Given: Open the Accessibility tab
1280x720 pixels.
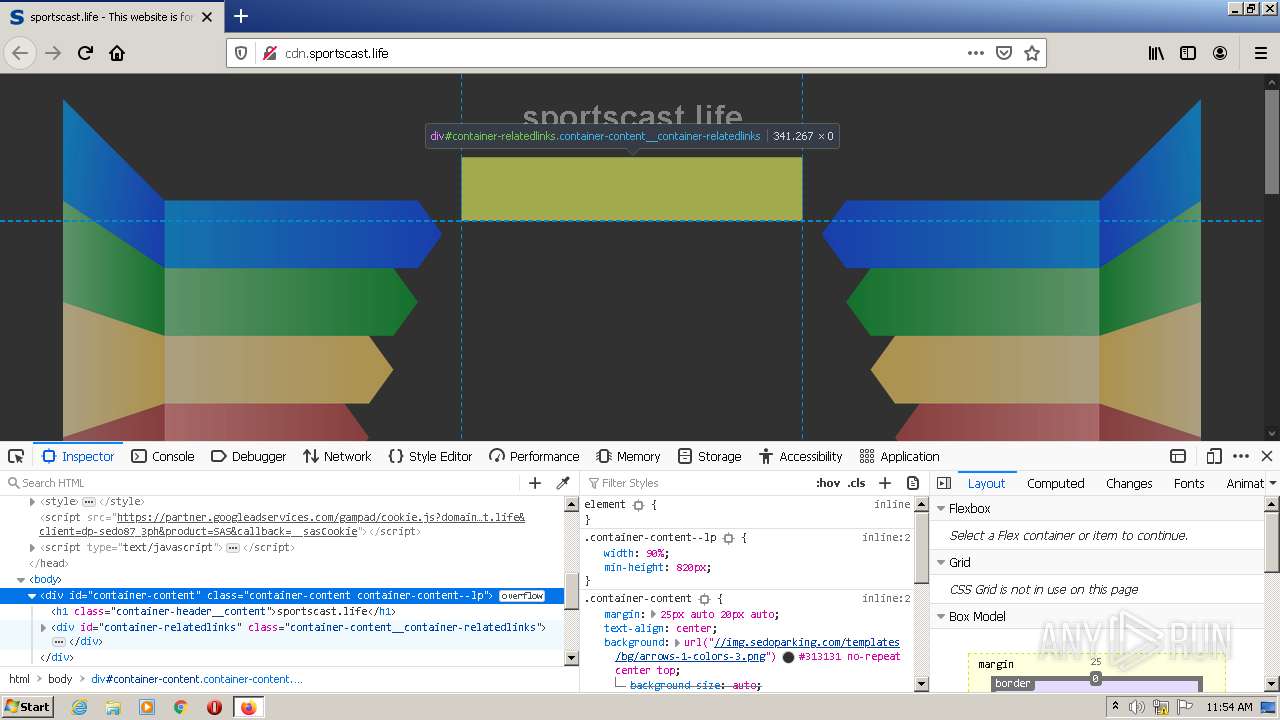Looking at the screenshot, I should tap(800, 456).
